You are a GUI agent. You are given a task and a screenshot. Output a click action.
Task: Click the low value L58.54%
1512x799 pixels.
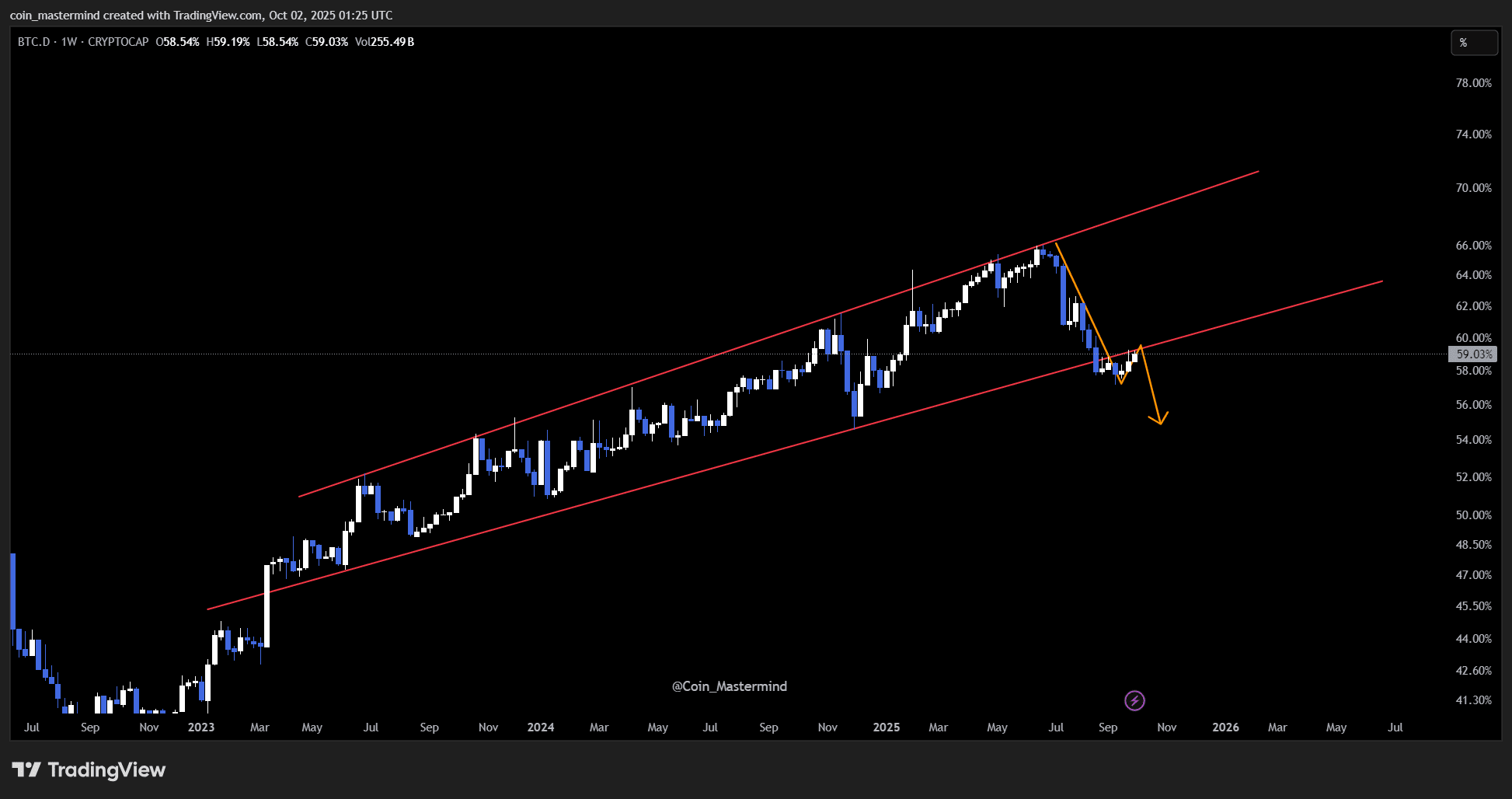pyautogui.click(x=277, y=42)
